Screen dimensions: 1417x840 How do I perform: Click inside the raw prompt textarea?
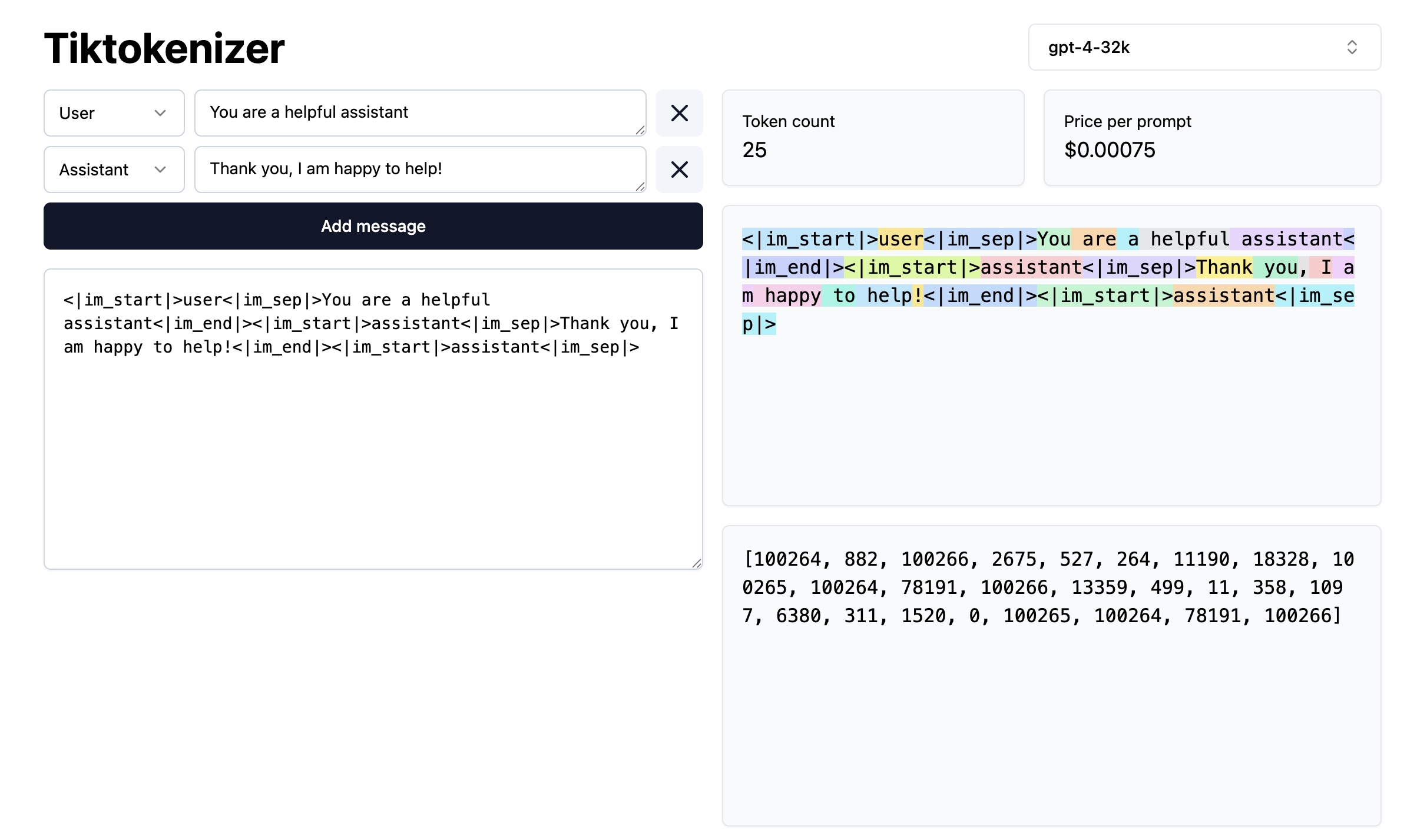373,447
